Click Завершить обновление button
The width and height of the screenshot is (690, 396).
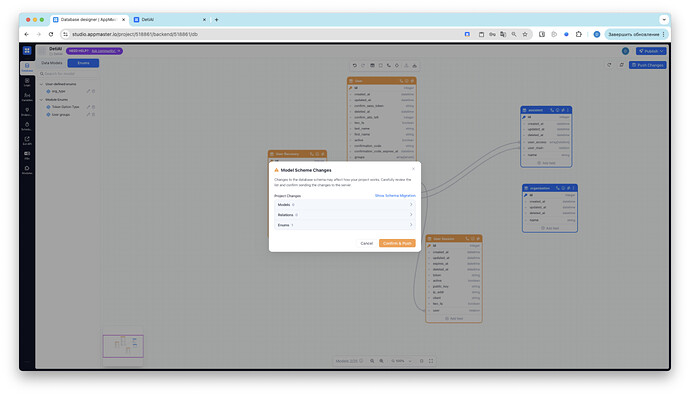tap(636, 34)
